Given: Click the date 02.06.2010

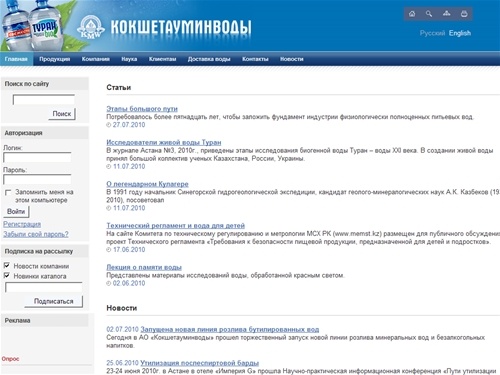Looking at the screenshot, I should (129, 283).
